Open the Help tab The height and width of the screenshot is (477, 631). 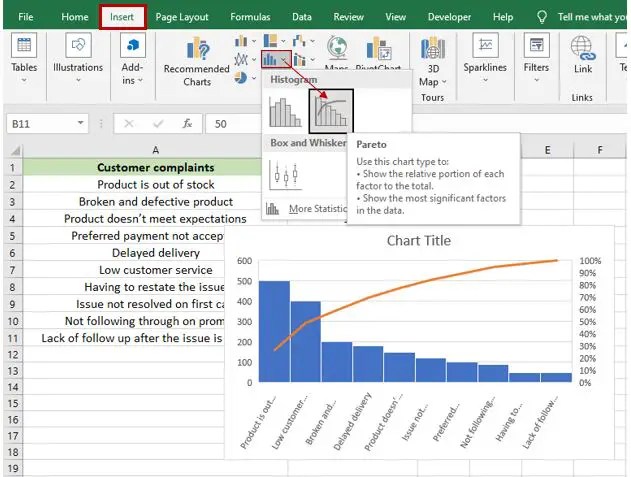pos(503,17)
